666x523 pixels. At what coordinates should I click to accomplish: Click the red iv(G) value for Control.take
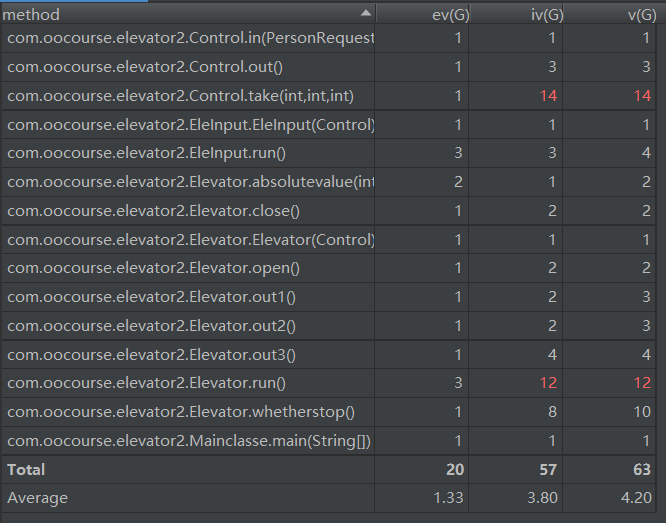coord(551,96)
